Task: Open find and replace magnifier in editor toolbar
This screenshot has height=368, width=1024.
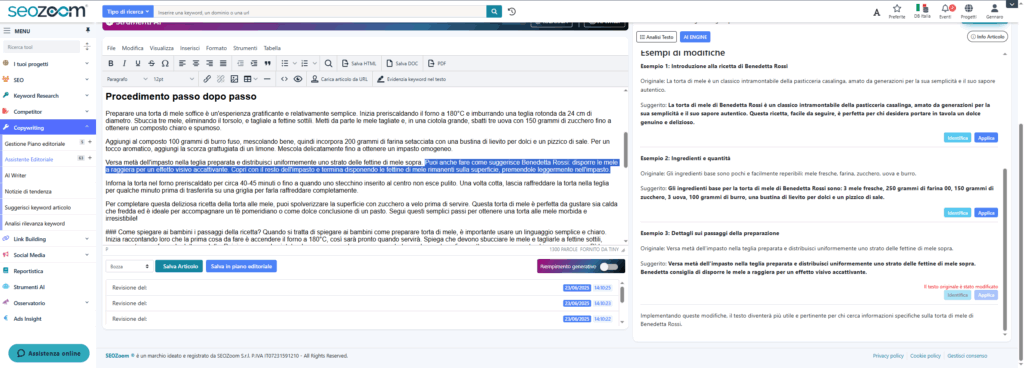Action: pyautogui.click(x=328, y=63)
